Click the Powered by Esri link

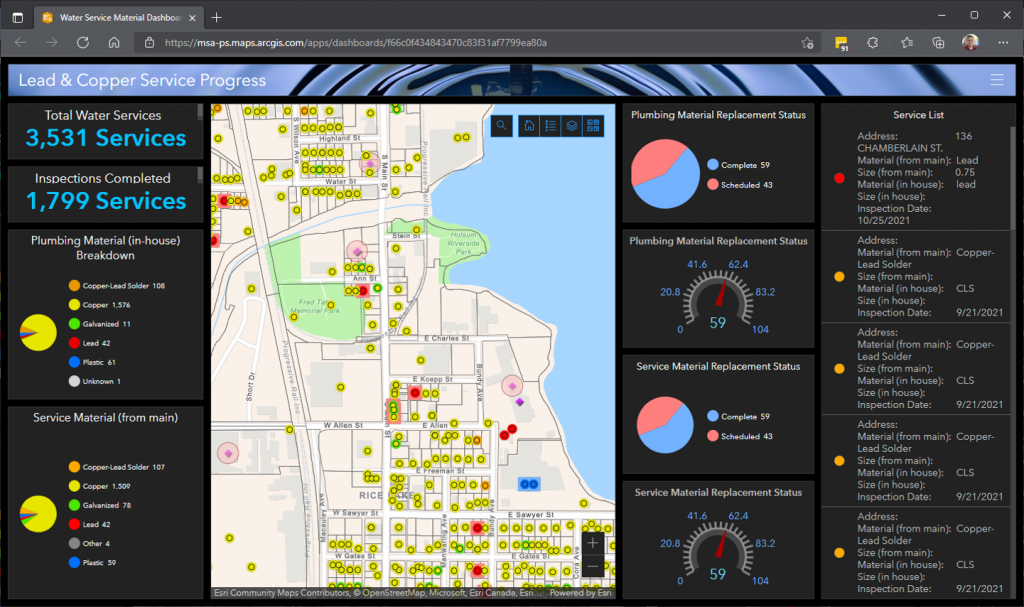point(582,592)
